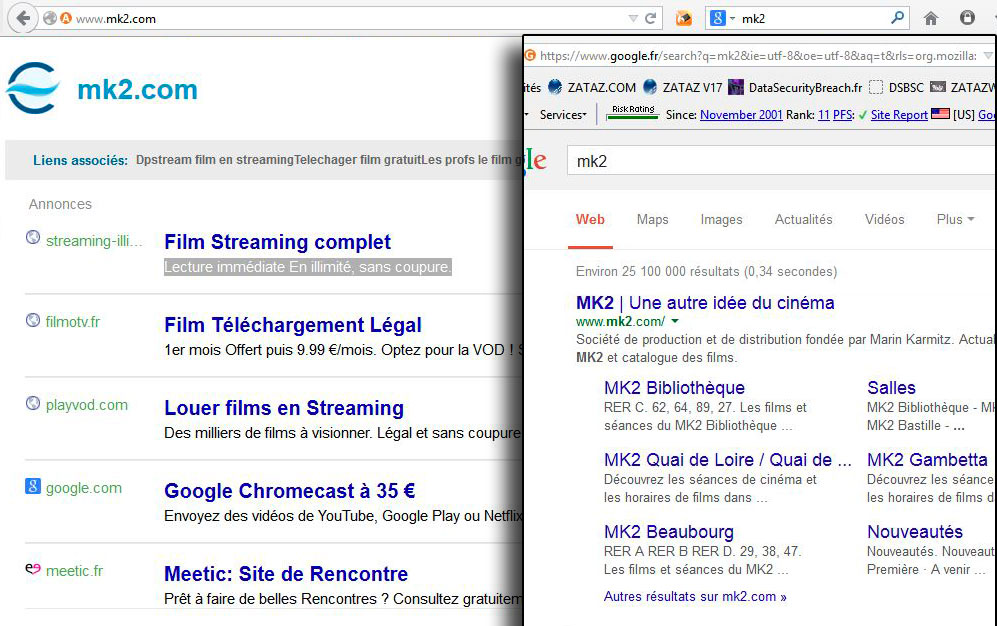Open MK2 | Une autre idée du cinéma result
The height and width of the screenshot is (626, 997).
tap(705, 303)
